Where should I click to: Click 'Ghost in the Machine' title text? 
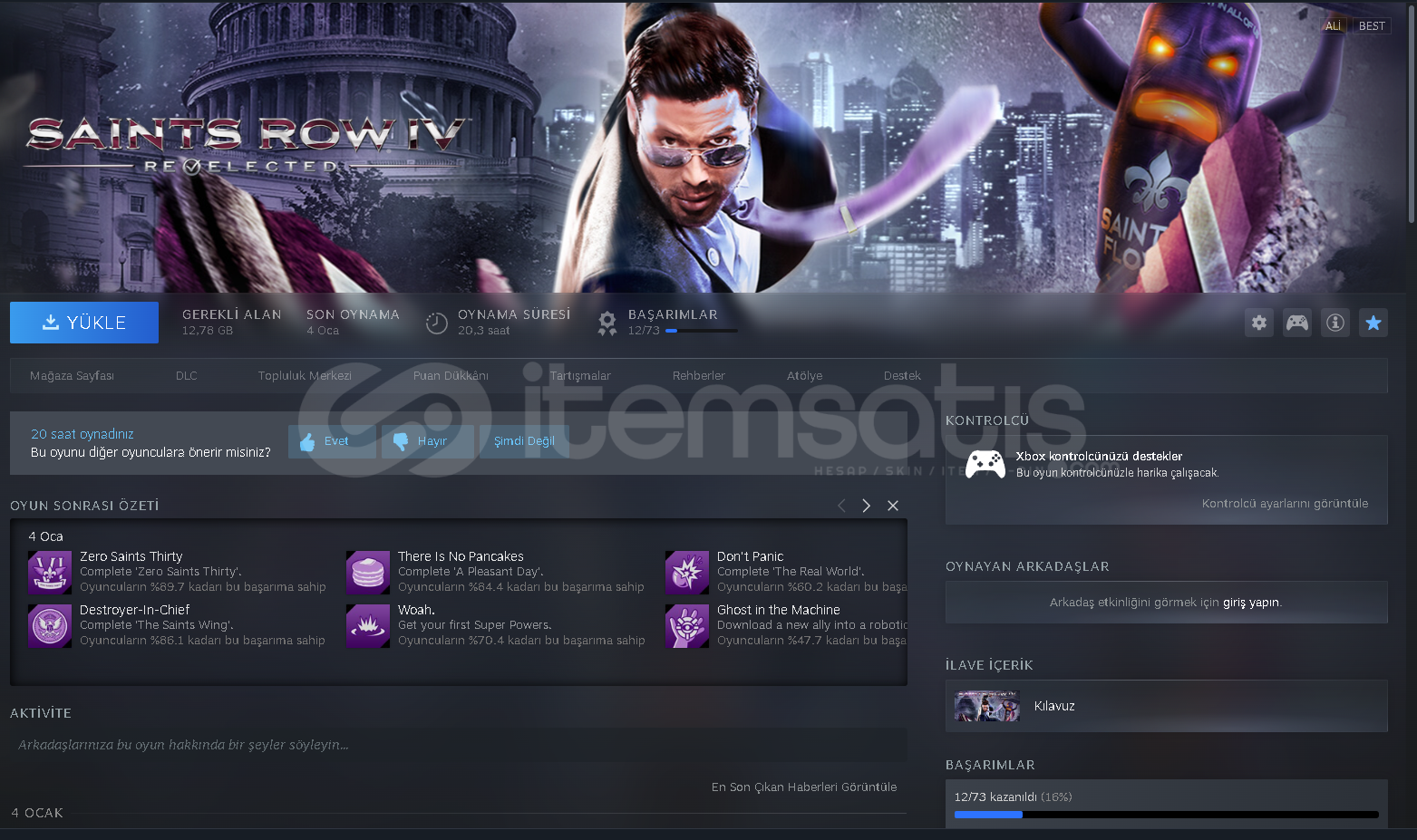pyautogui.click(x=779, y=610)
